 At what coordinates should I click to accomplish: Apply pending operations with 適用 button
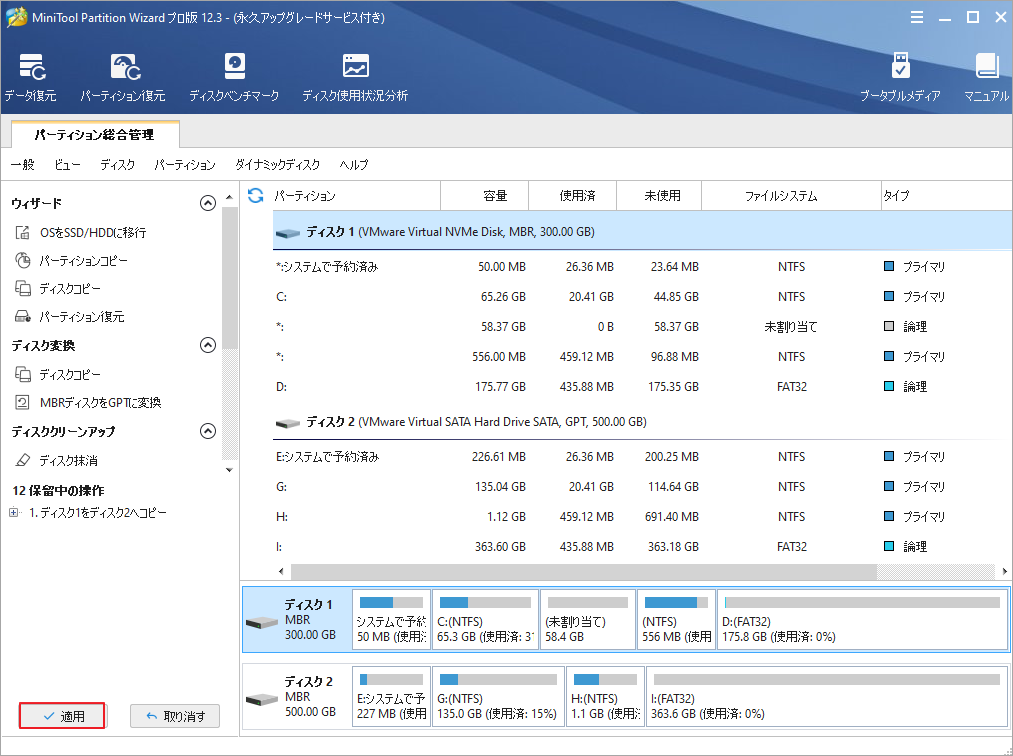coord(61,715)
